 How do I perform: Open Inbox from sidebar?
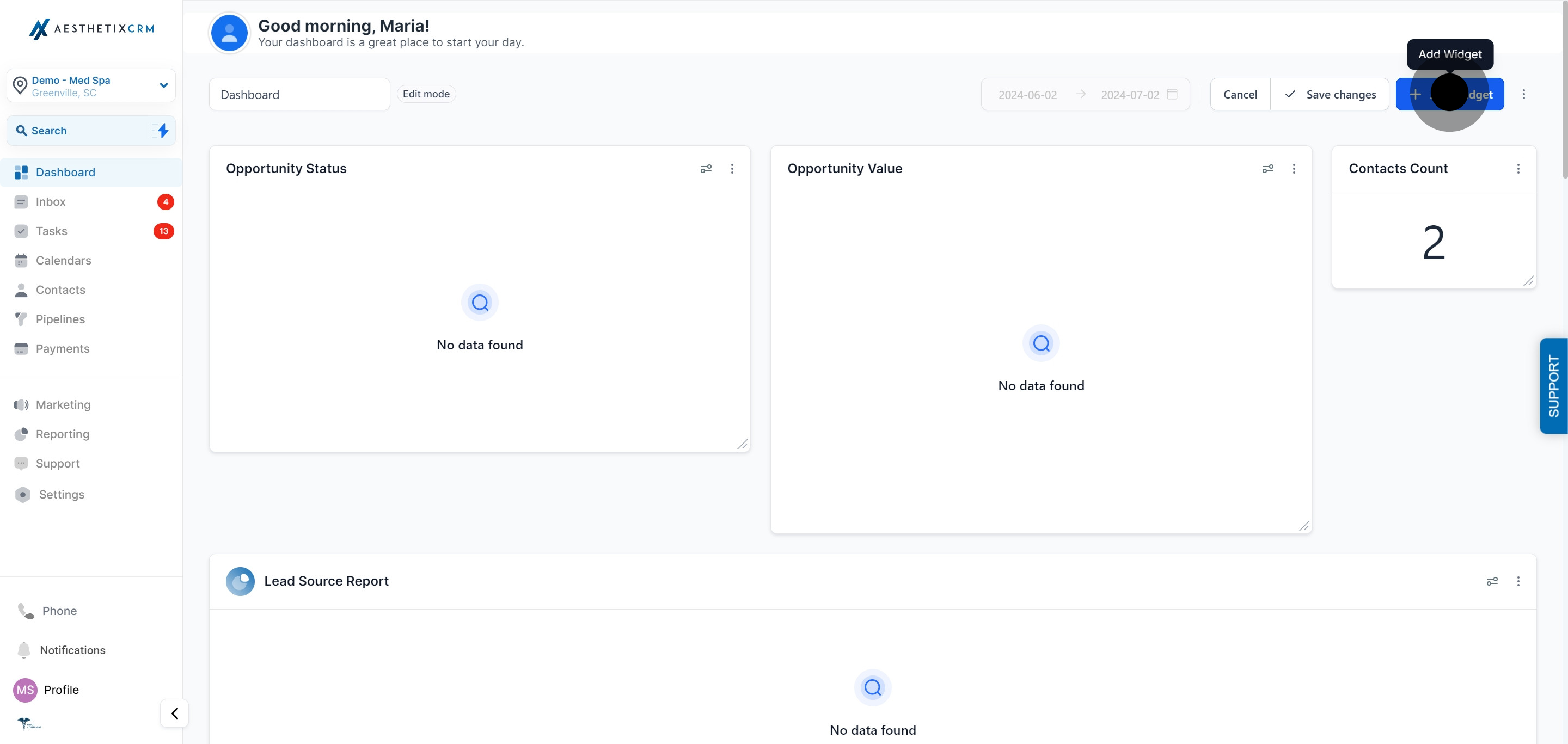51,201
